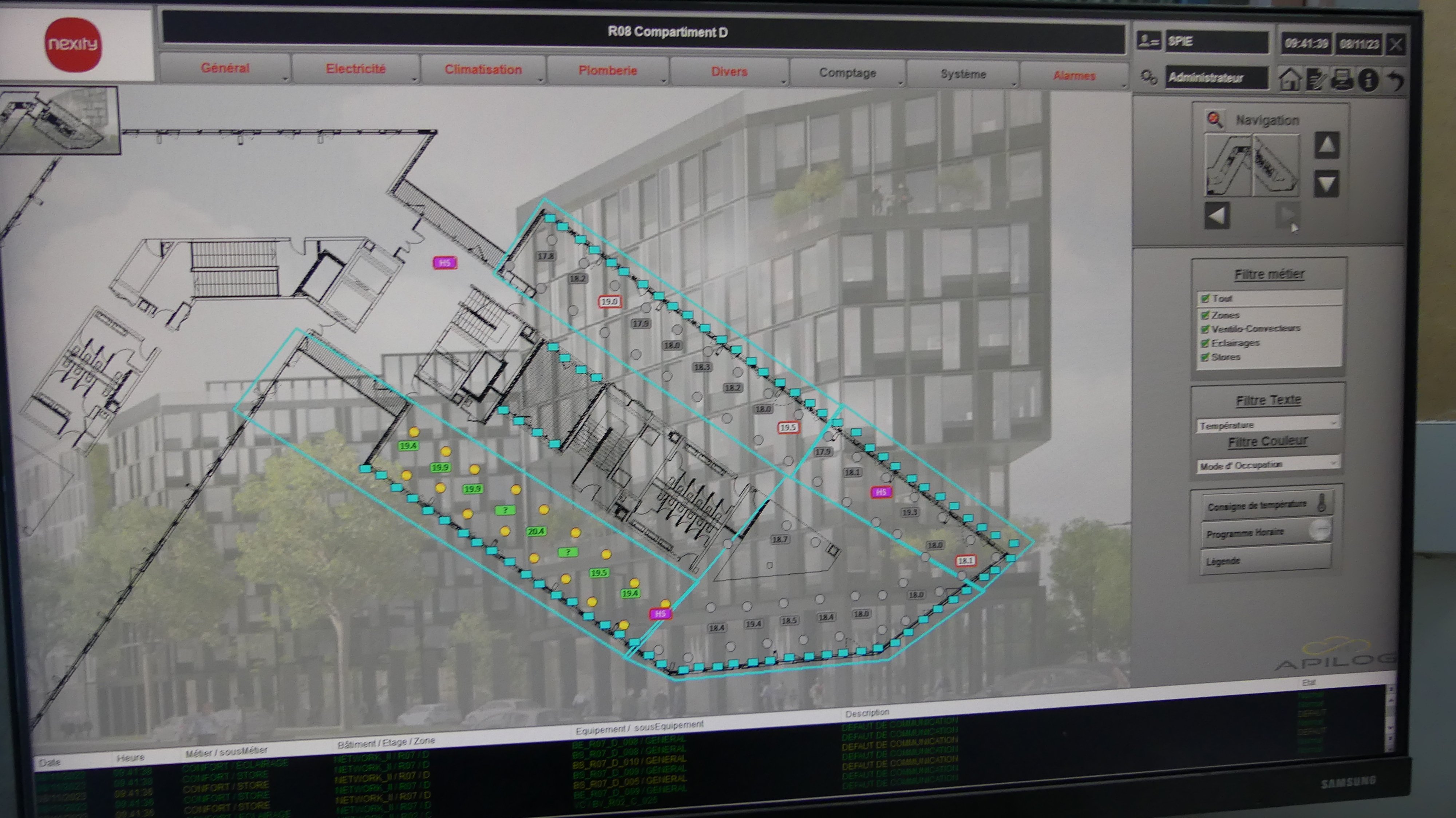Click the printer icon

tap(1342, 79)
